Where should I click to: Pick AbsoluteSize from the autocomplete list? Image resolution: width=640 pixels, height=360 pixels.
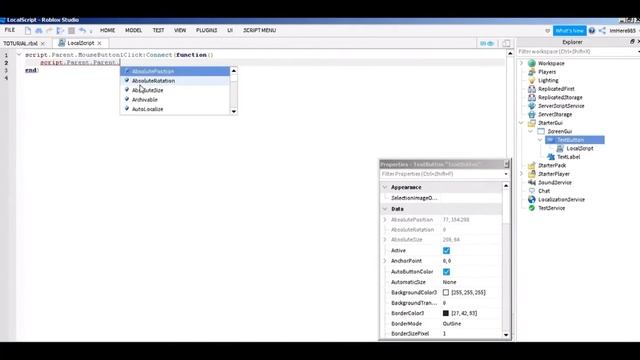pyautogui.click(x=175, y=90)
